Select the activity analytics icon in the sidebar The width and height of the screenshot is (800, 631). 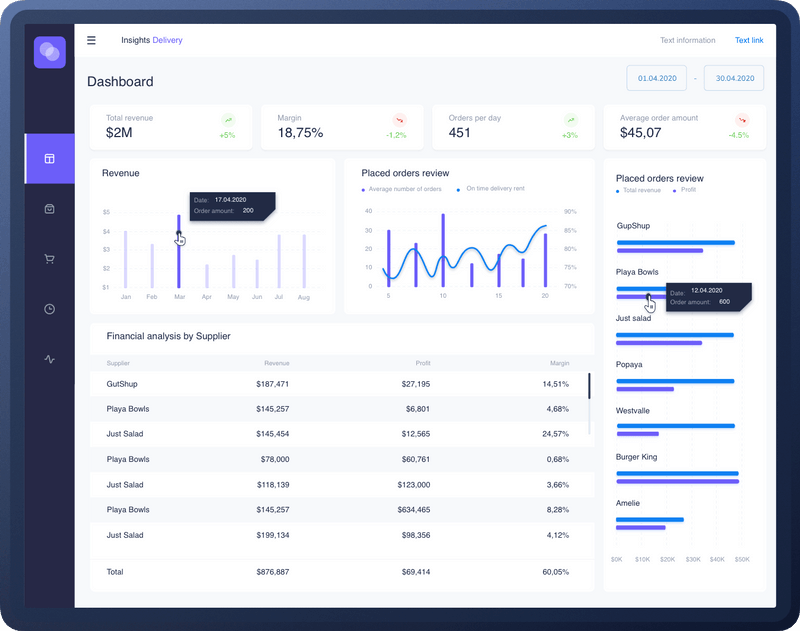(x=48, y=359)
